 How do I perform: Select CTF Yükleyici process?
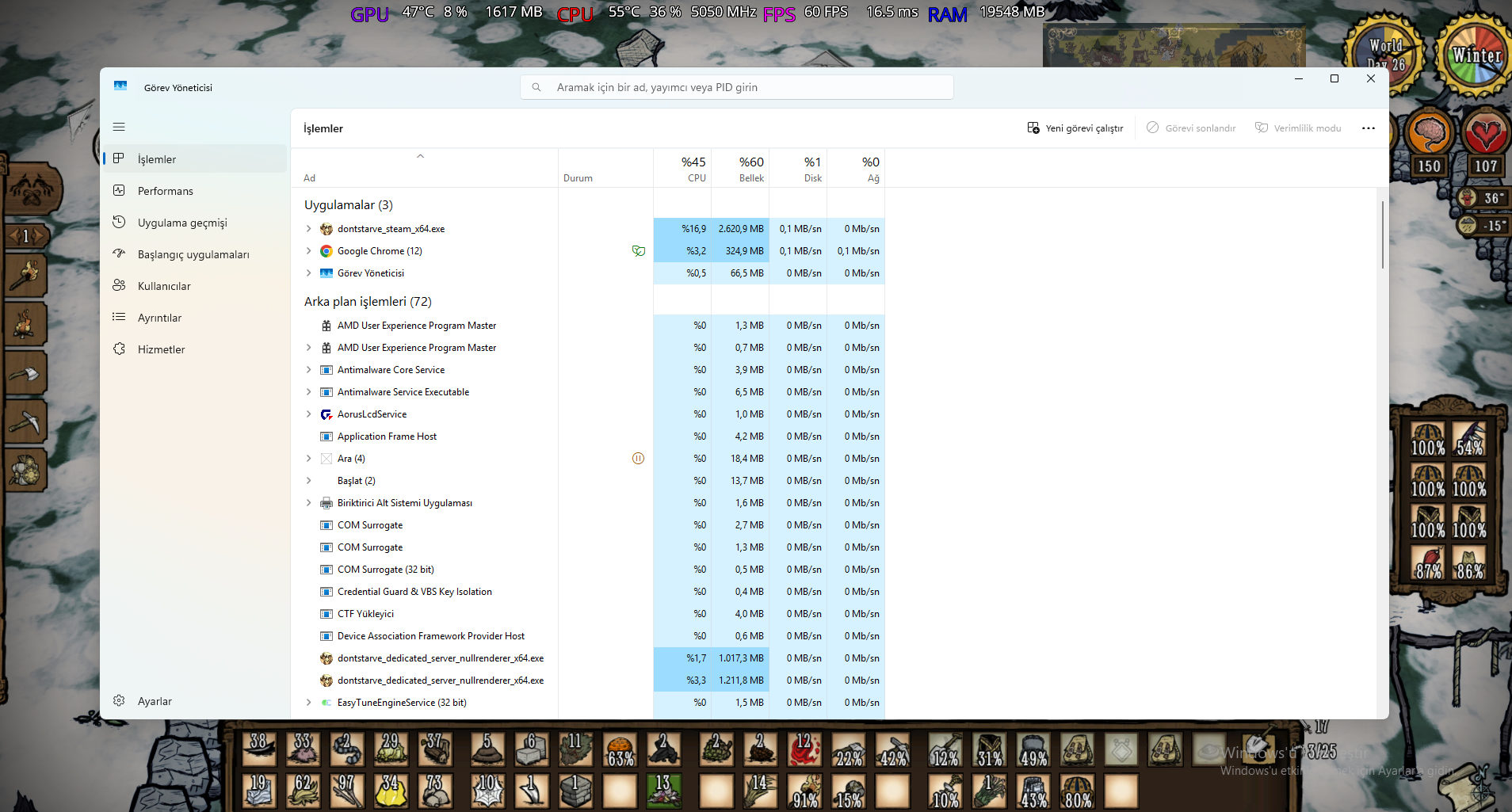(588, 614)
